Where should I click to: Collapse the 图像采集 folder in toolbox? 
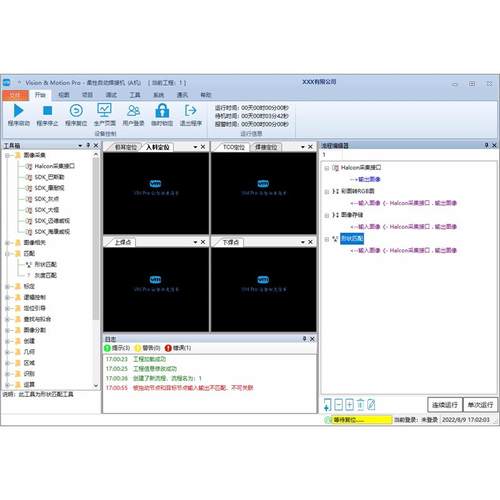[x=7, y=155]
